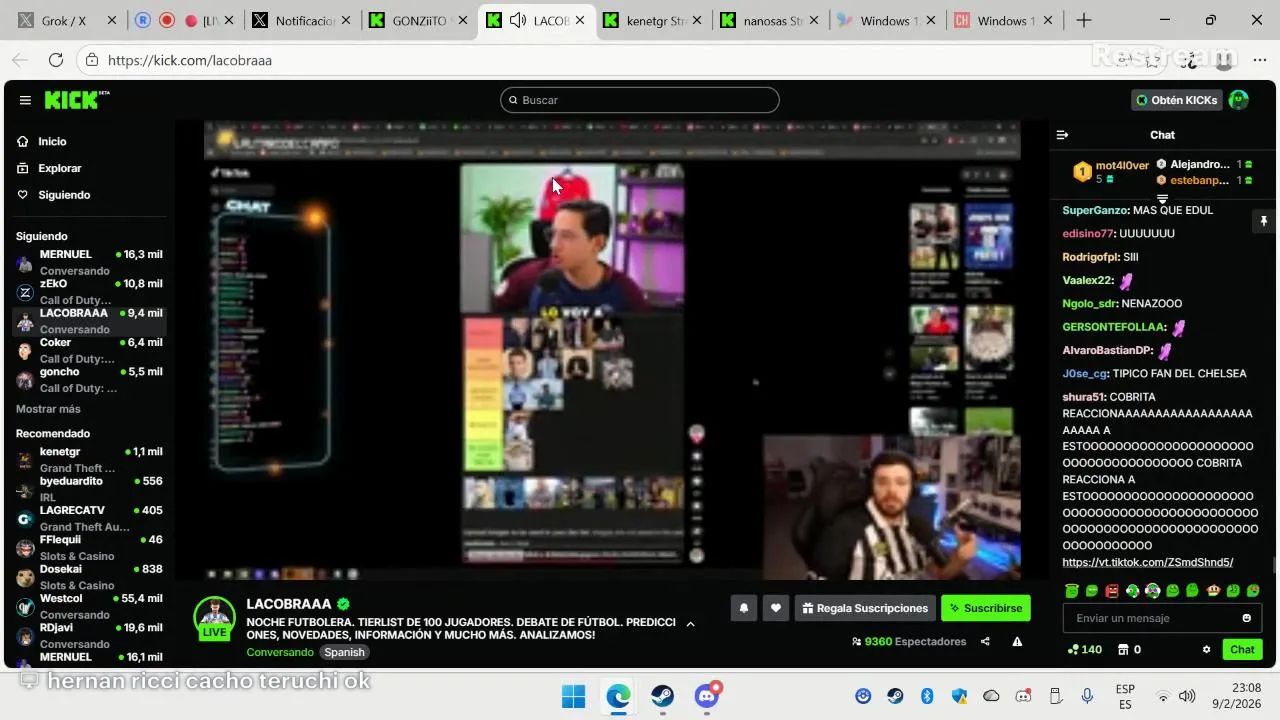Click the share stream icon
Image resolution: width=1280 pixels, height=720 pixels.
tap(985, 641)
